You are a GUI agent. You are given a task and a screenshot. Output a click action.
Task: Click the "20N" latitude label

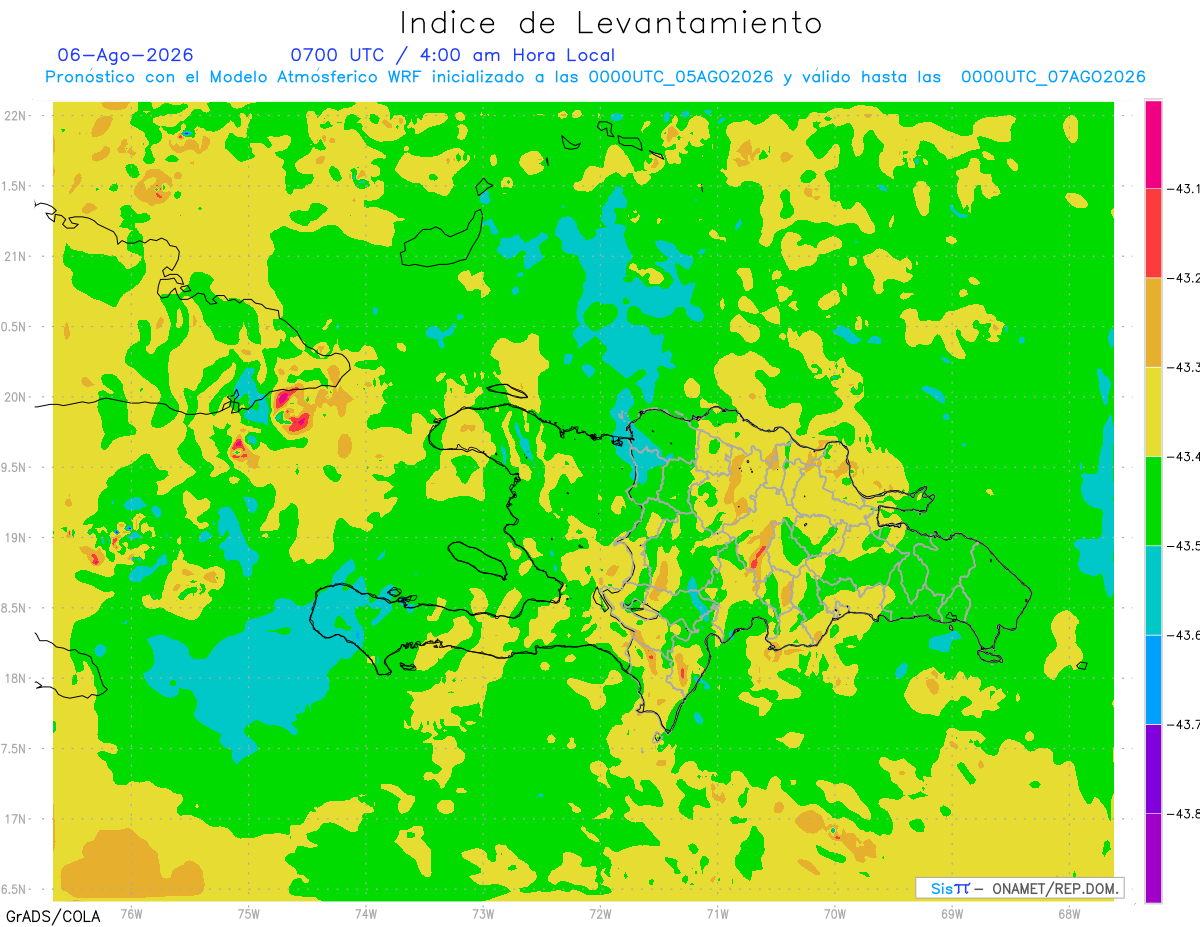coord(15,397)
